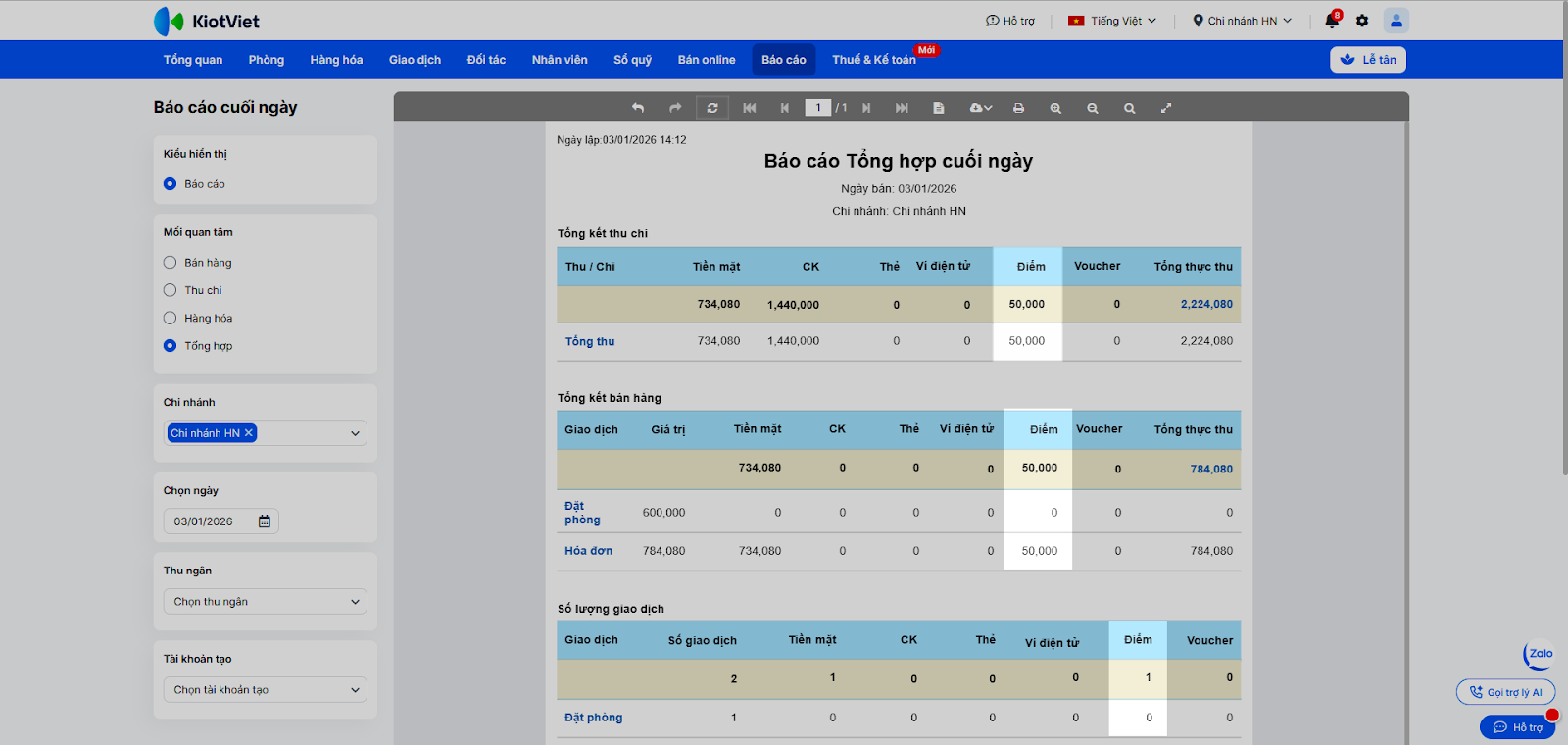Open the calendar date picker icon
The height and width of the screenshot is (745, 1568).
[265, 521]
